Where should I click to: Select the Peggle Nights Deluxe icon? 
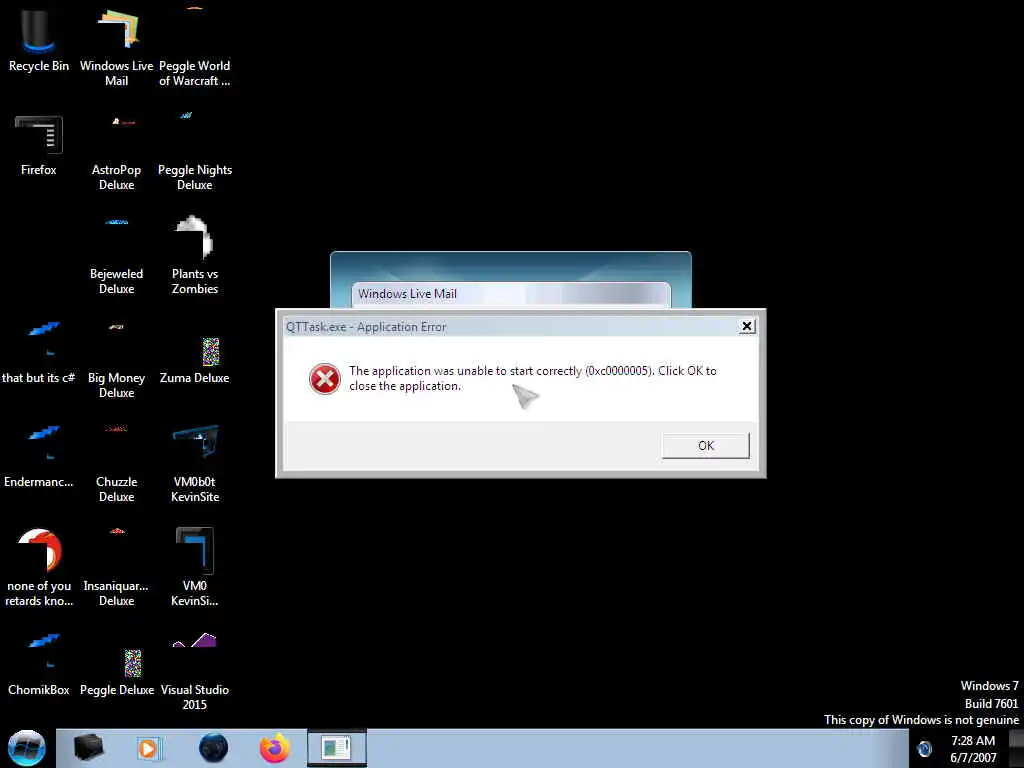click(195, 153)
